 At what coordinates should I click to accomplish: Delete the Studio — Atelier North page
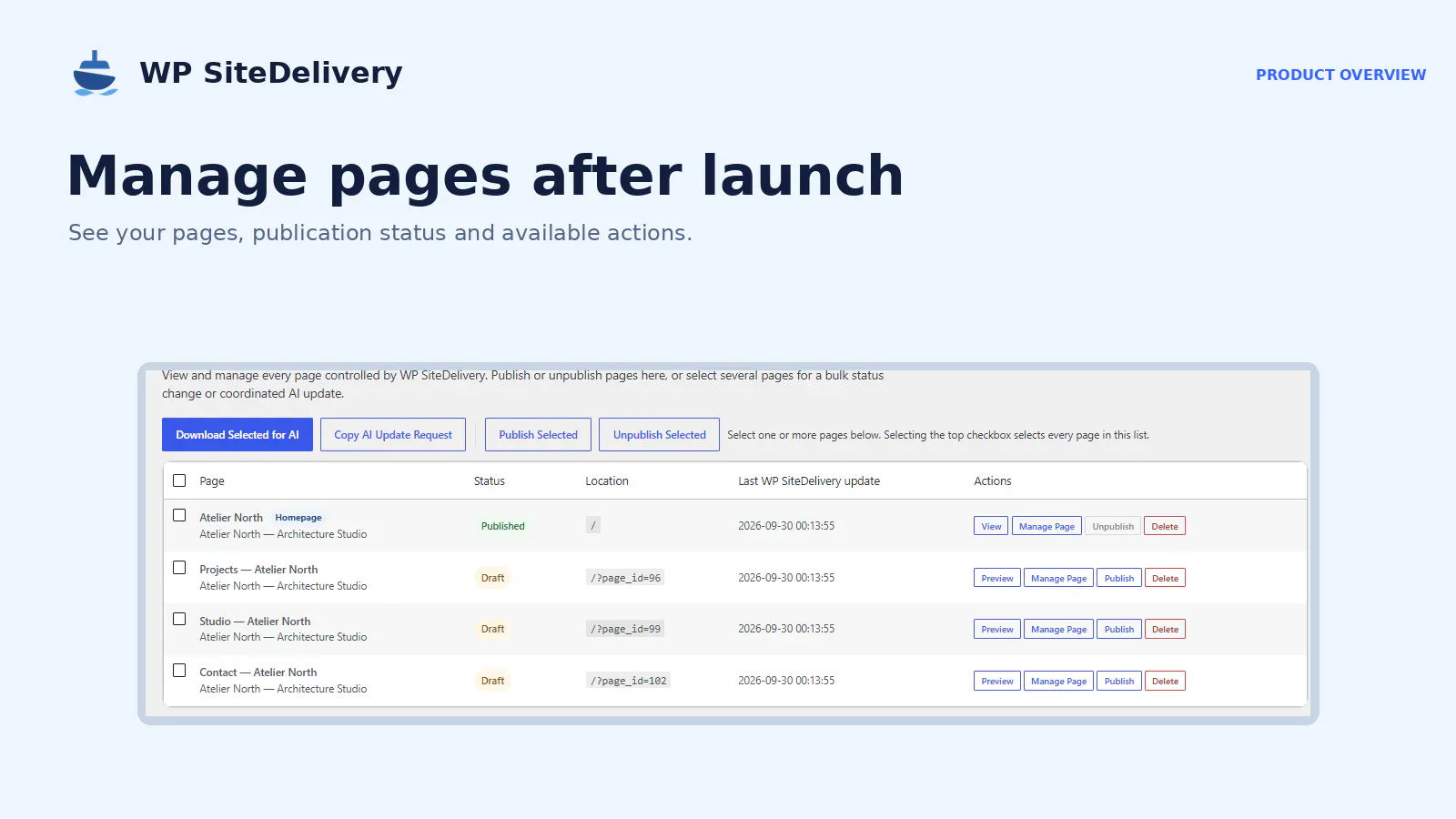[x=1165, y=629]
